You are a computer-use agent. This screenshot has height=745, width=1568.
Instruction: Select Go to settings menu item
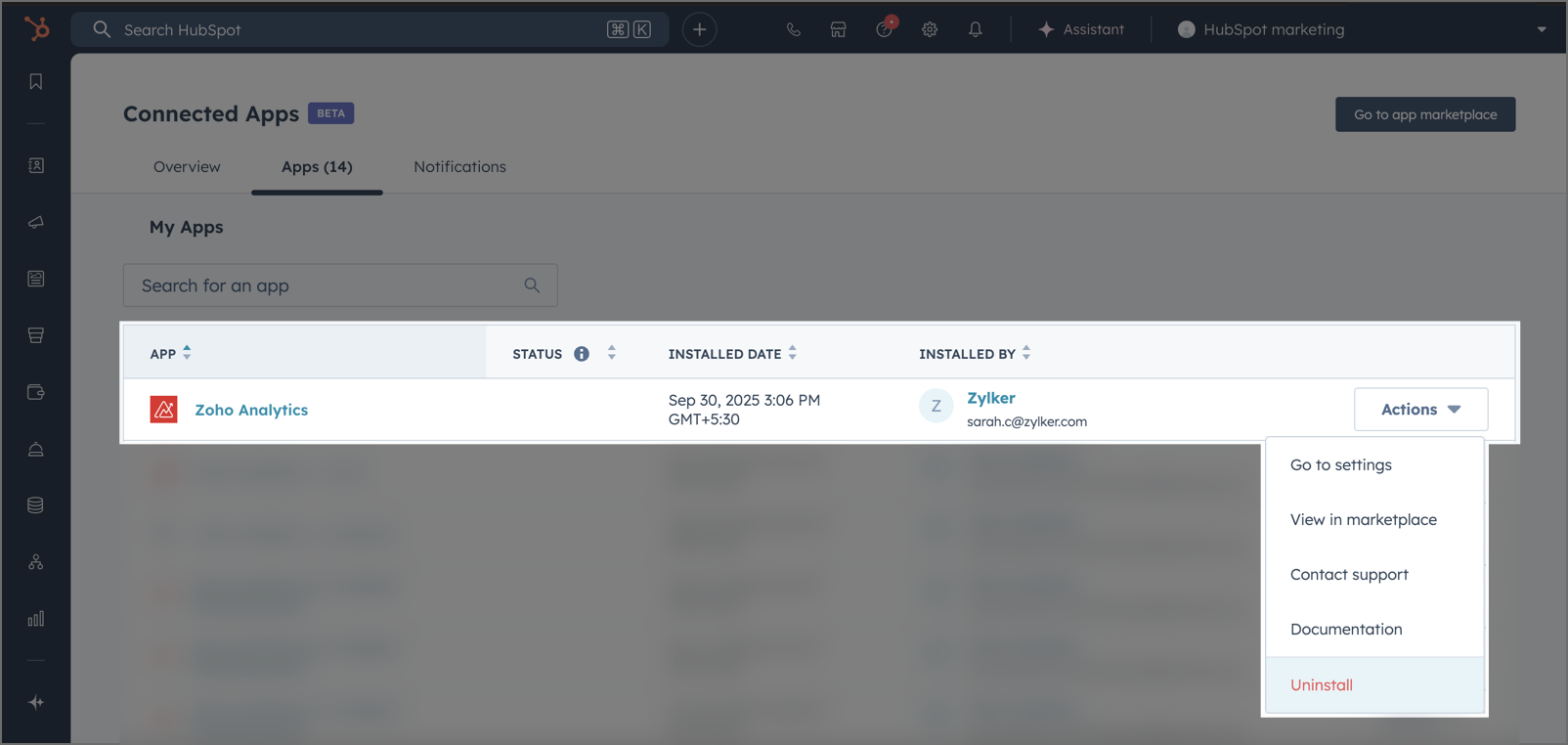(1374, 465)
